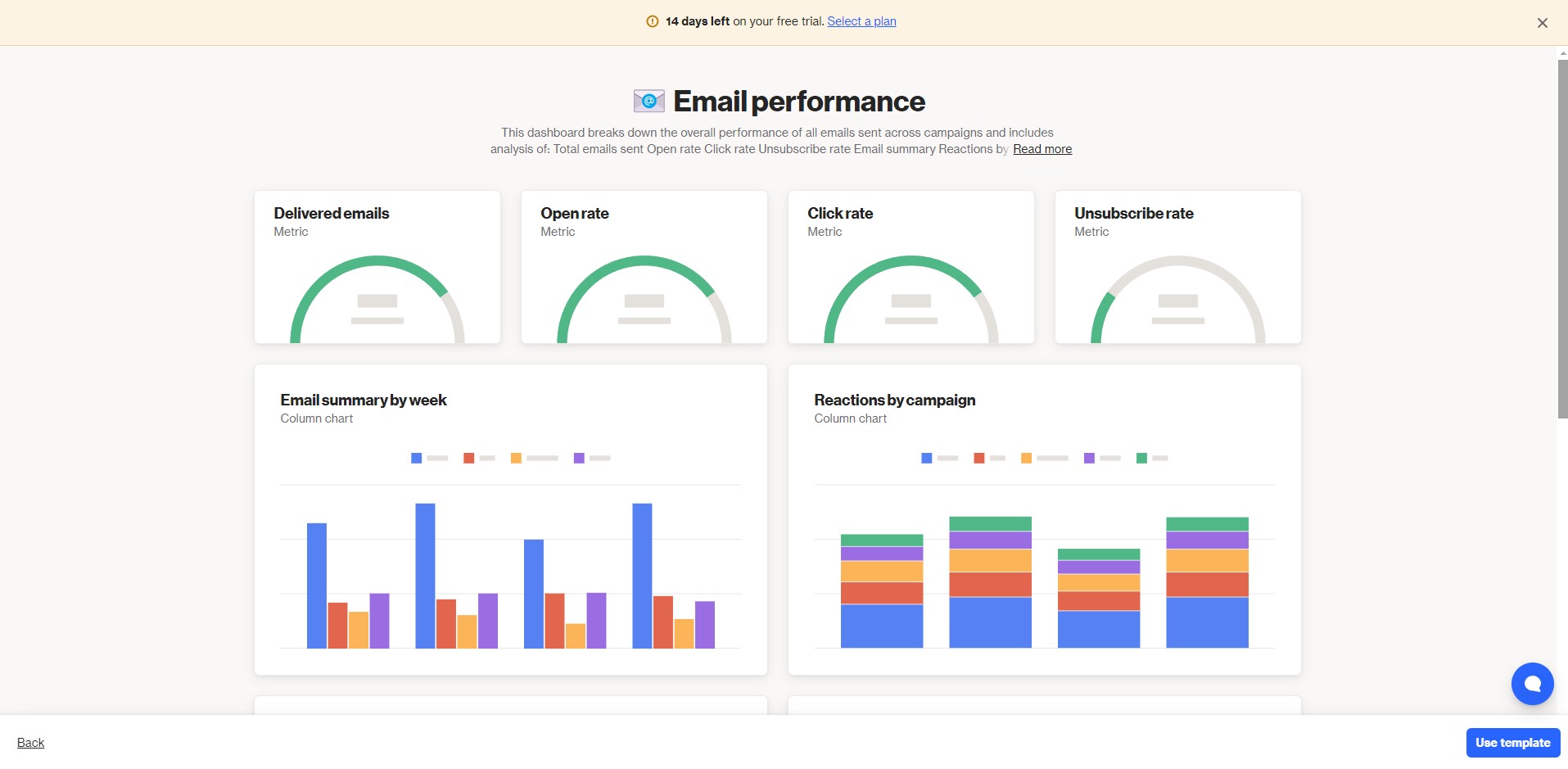Viewport: 1568px width, 769px height.
Task: Click green legend swatch in Reactions by campaign
Action: click(x=1141, y=458)
